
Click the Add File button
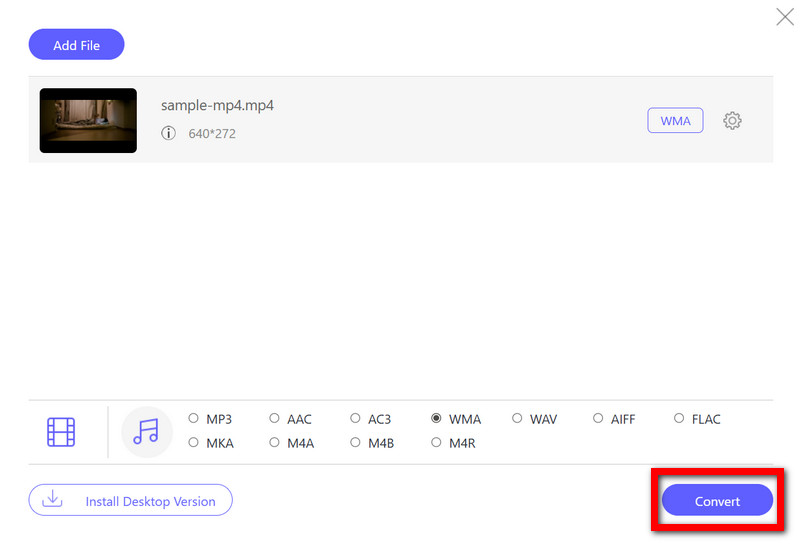point(77,44)
